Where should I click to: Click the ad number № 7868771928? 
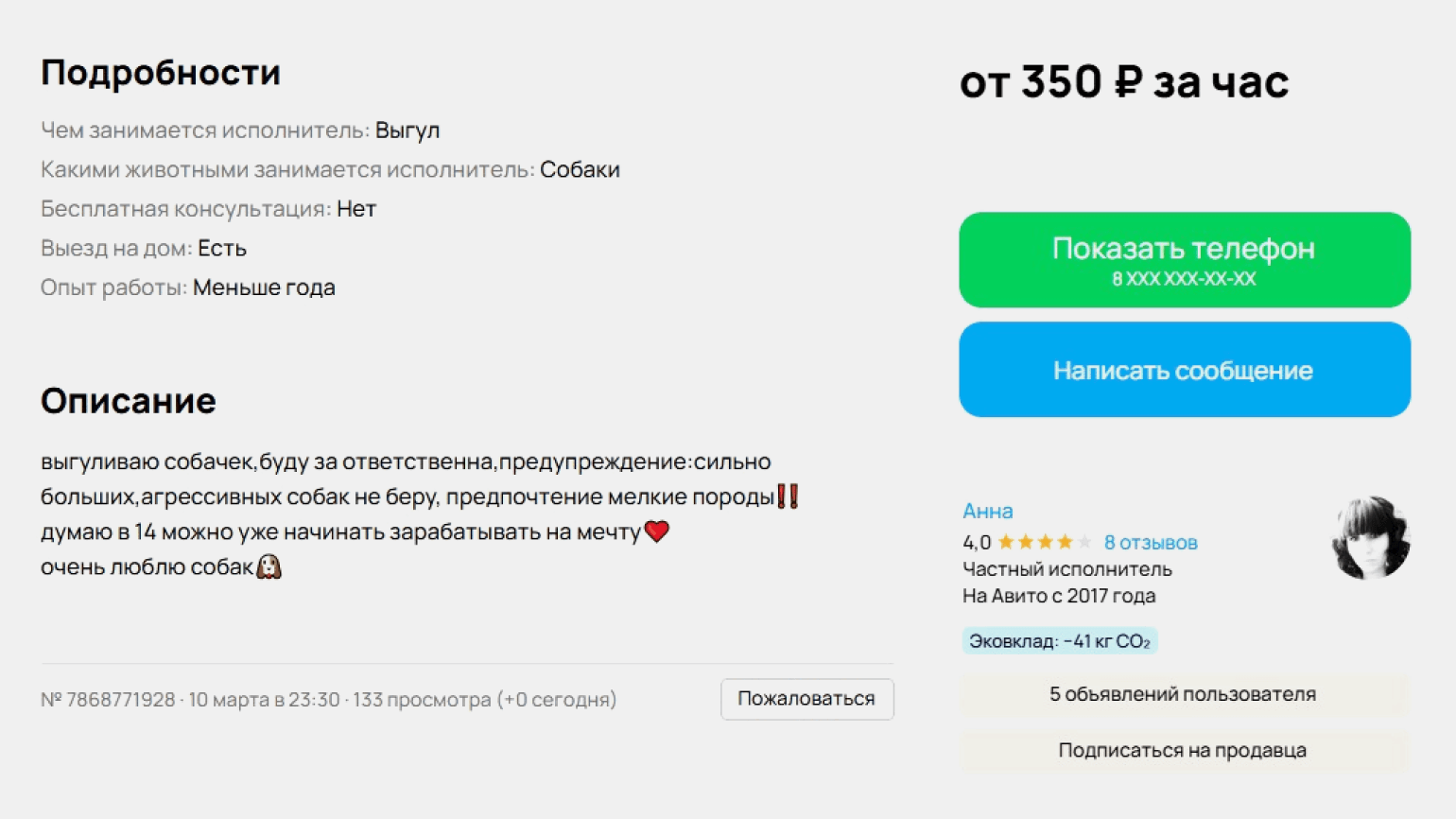coord(108,700)
